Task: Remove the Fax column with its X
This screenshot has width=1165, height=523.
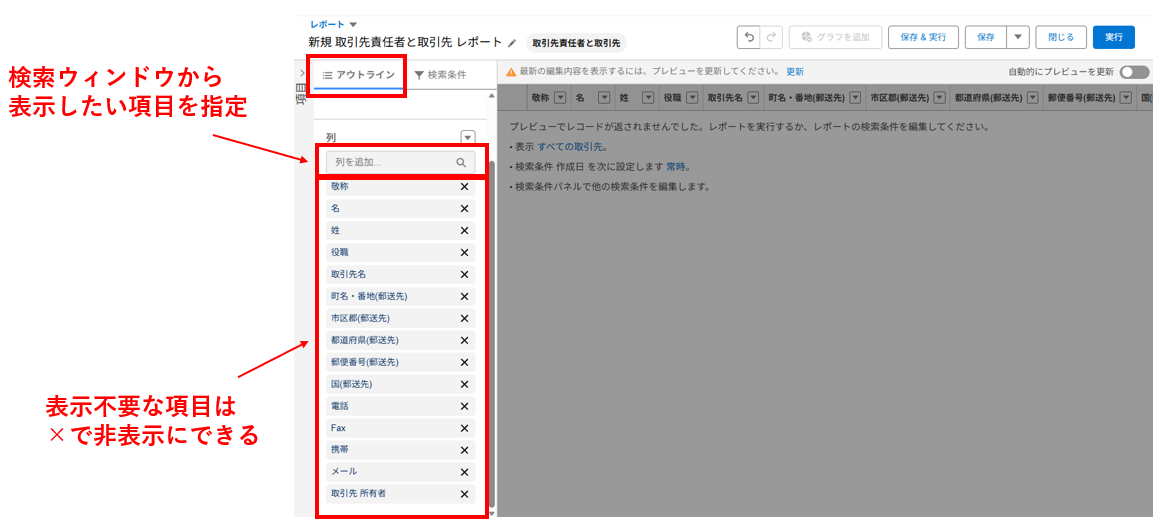Action: [464, 428]
